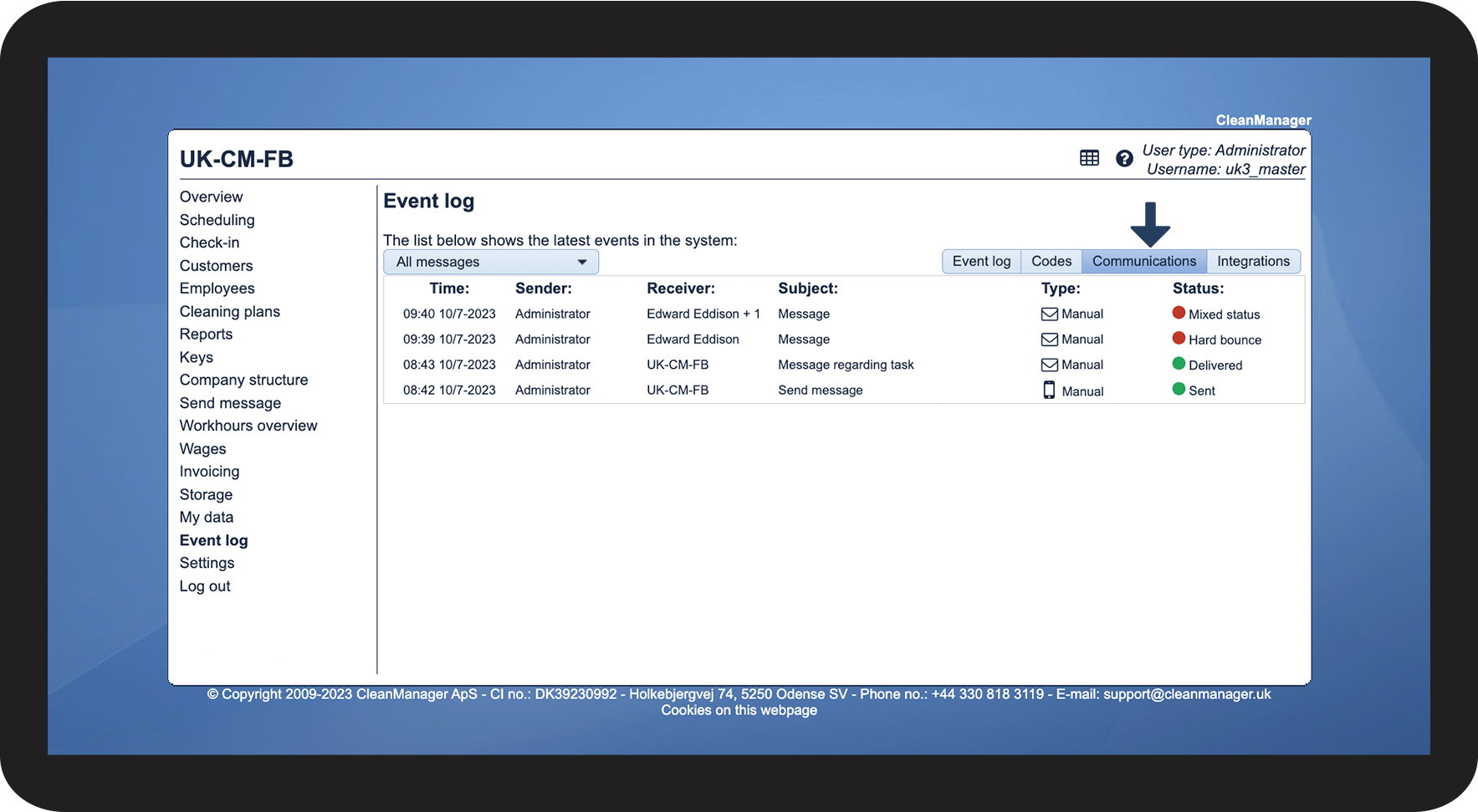Open the Integrations tab
Viewport: 1478px width, 812px height.
1253,261
